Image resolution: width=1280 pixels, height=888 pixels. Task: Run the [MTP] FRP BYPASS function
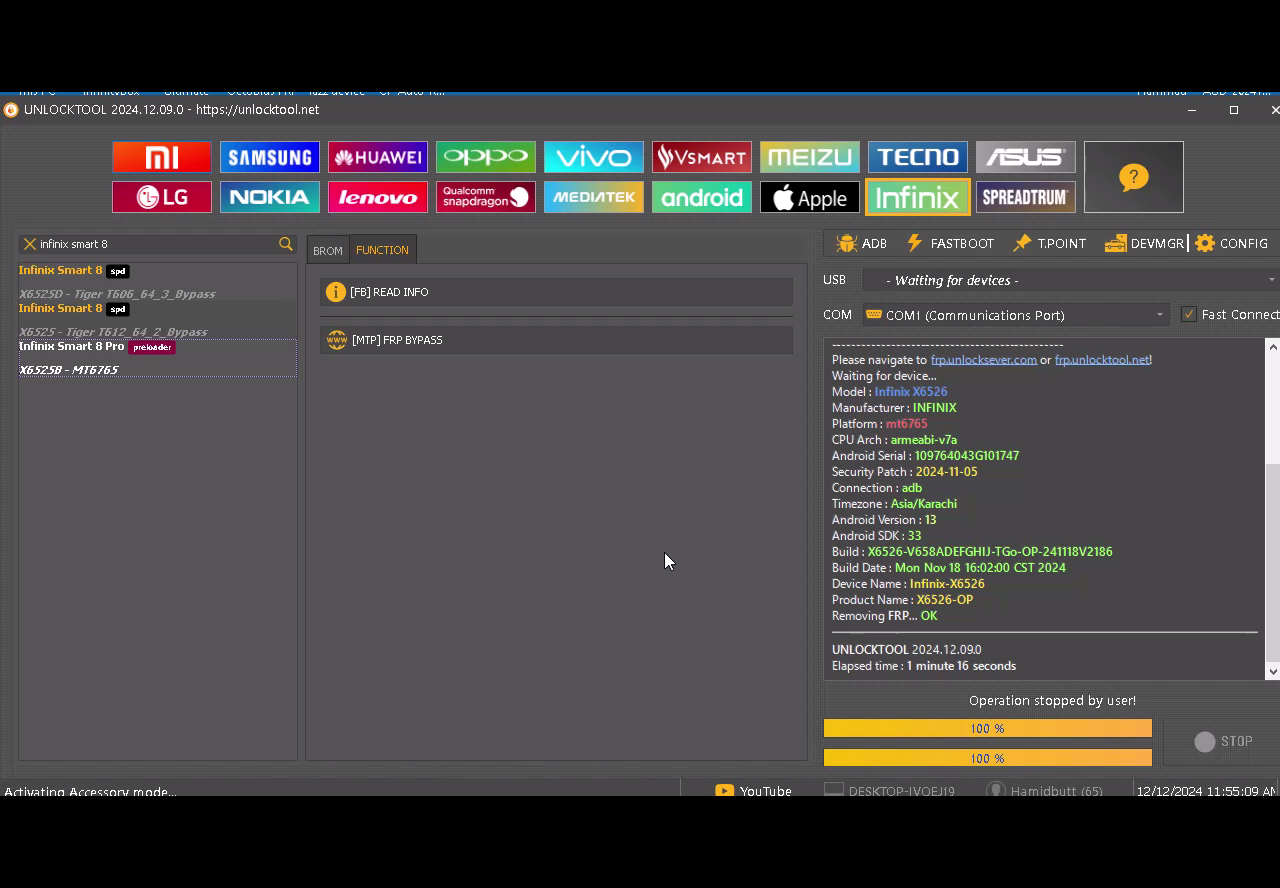557,340
